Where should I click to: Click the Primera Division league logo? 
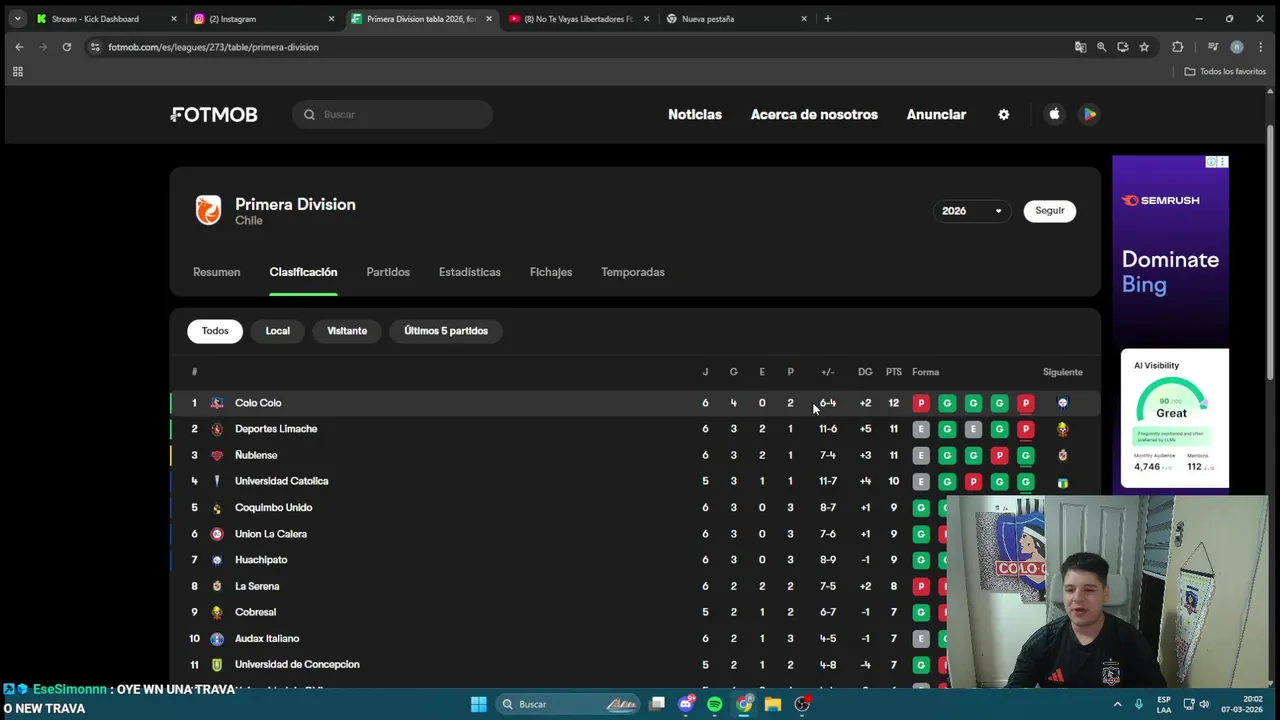click(x=208, y=210)
